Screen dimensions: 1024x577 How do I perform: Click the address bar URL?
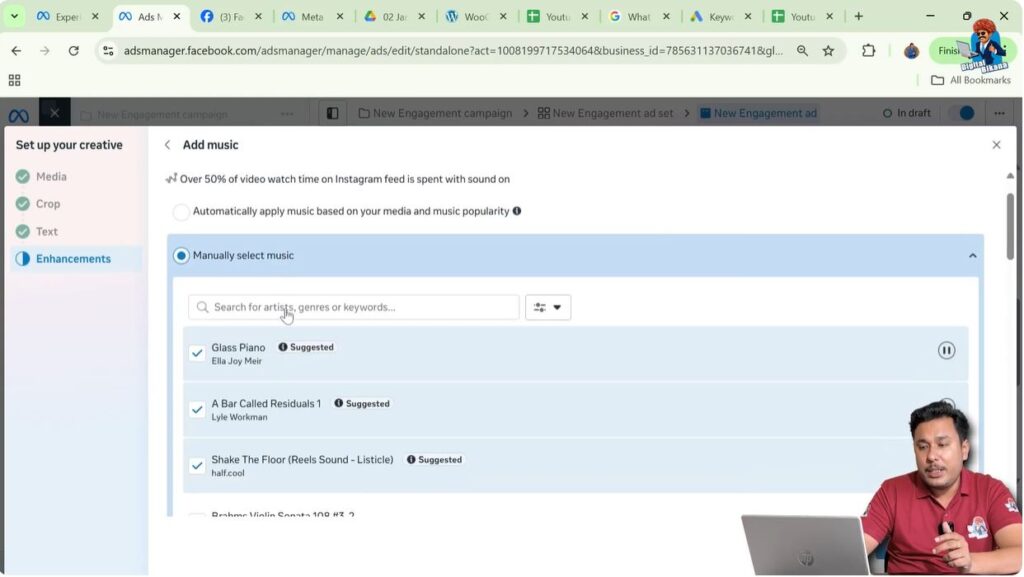453,51
